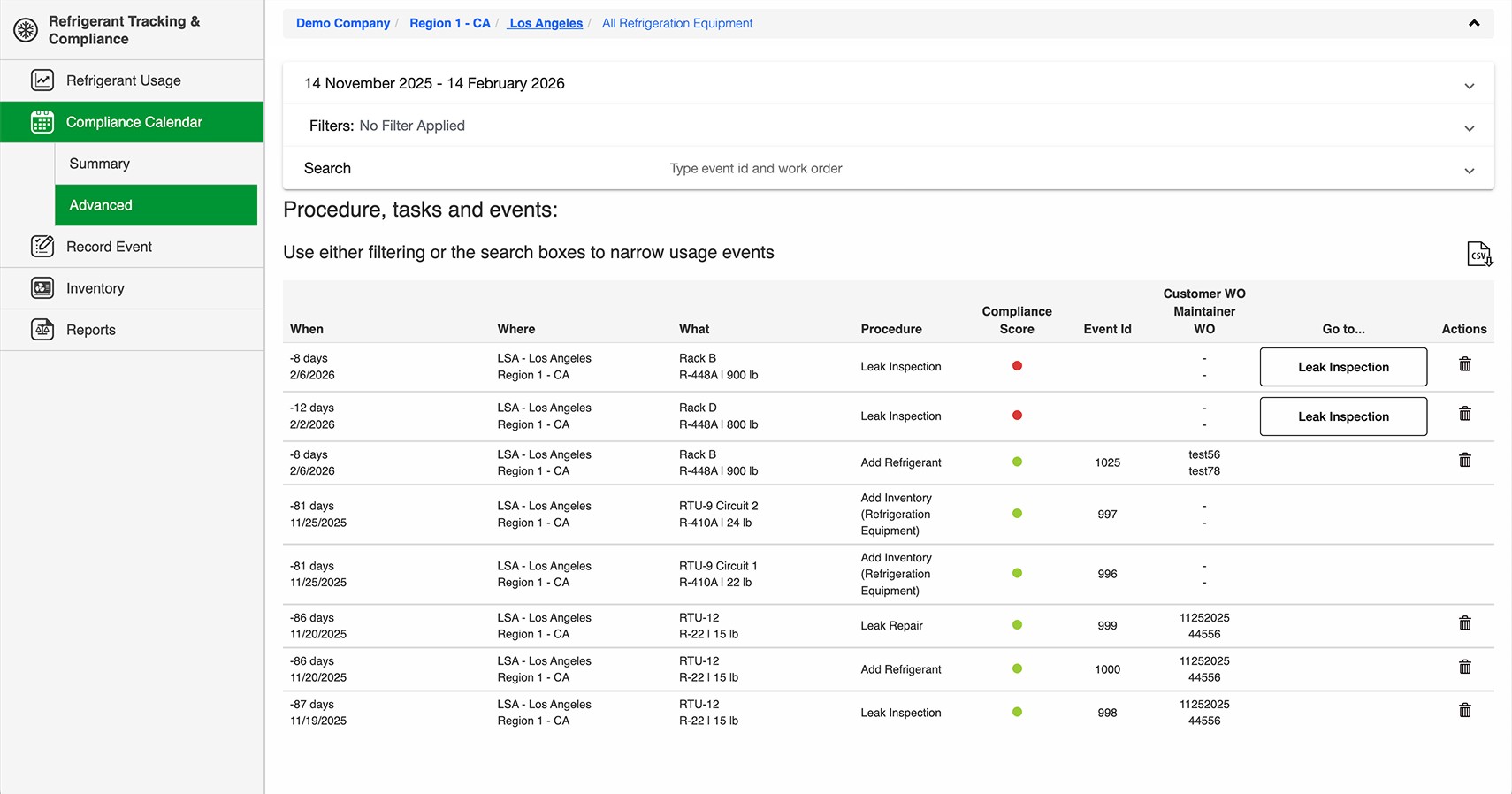Click the Reports scale icon

tap(42, 330)
